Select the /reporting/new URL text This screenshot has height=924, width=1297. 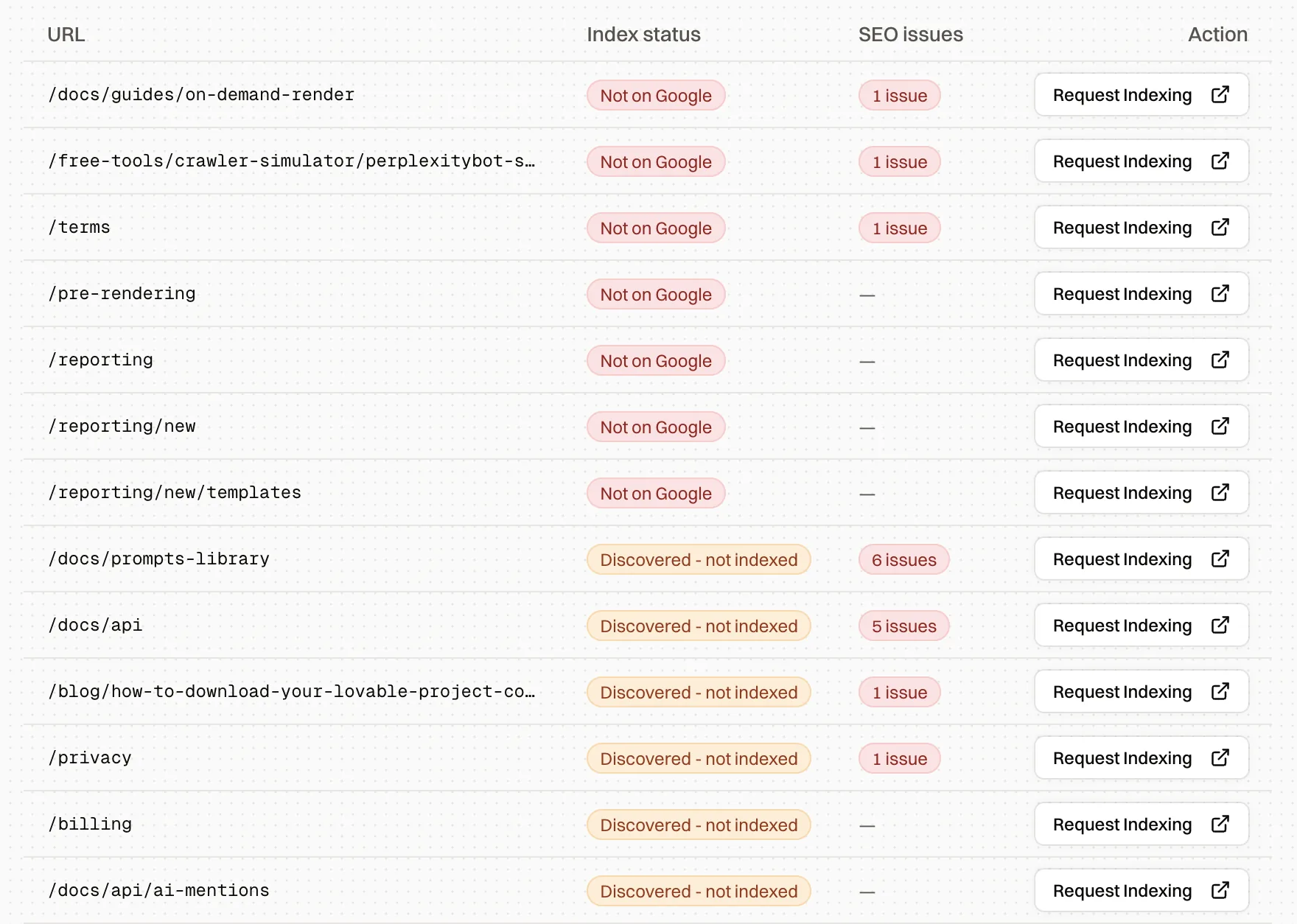click(122, 427)
